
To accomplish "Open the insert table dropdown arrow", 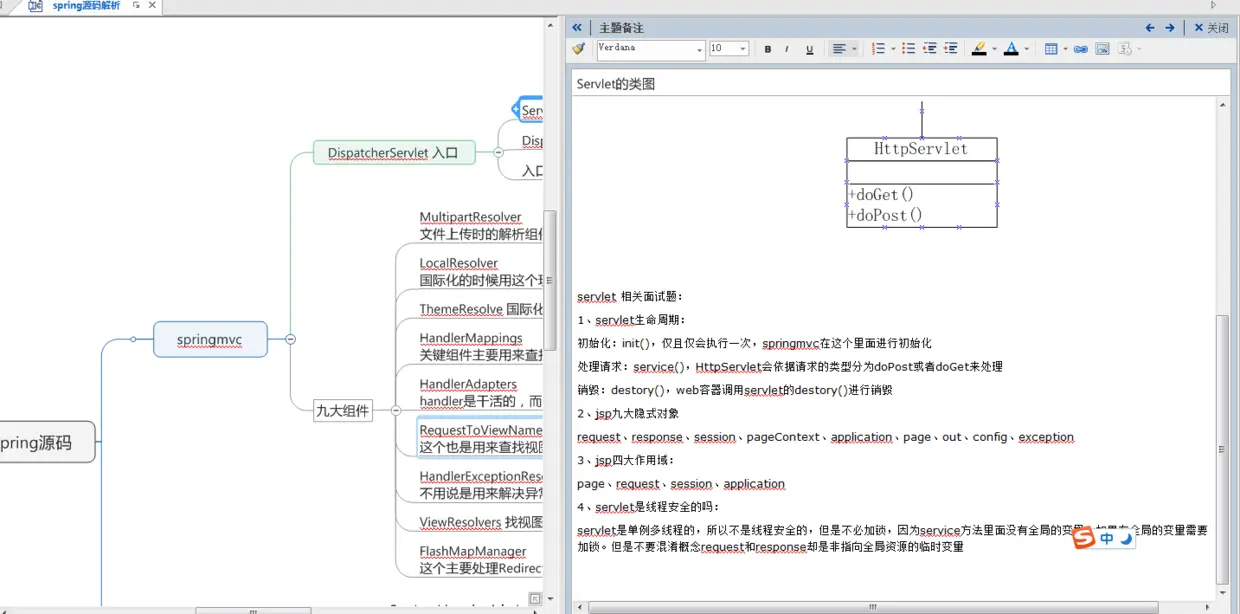I will click(1065, 49).
